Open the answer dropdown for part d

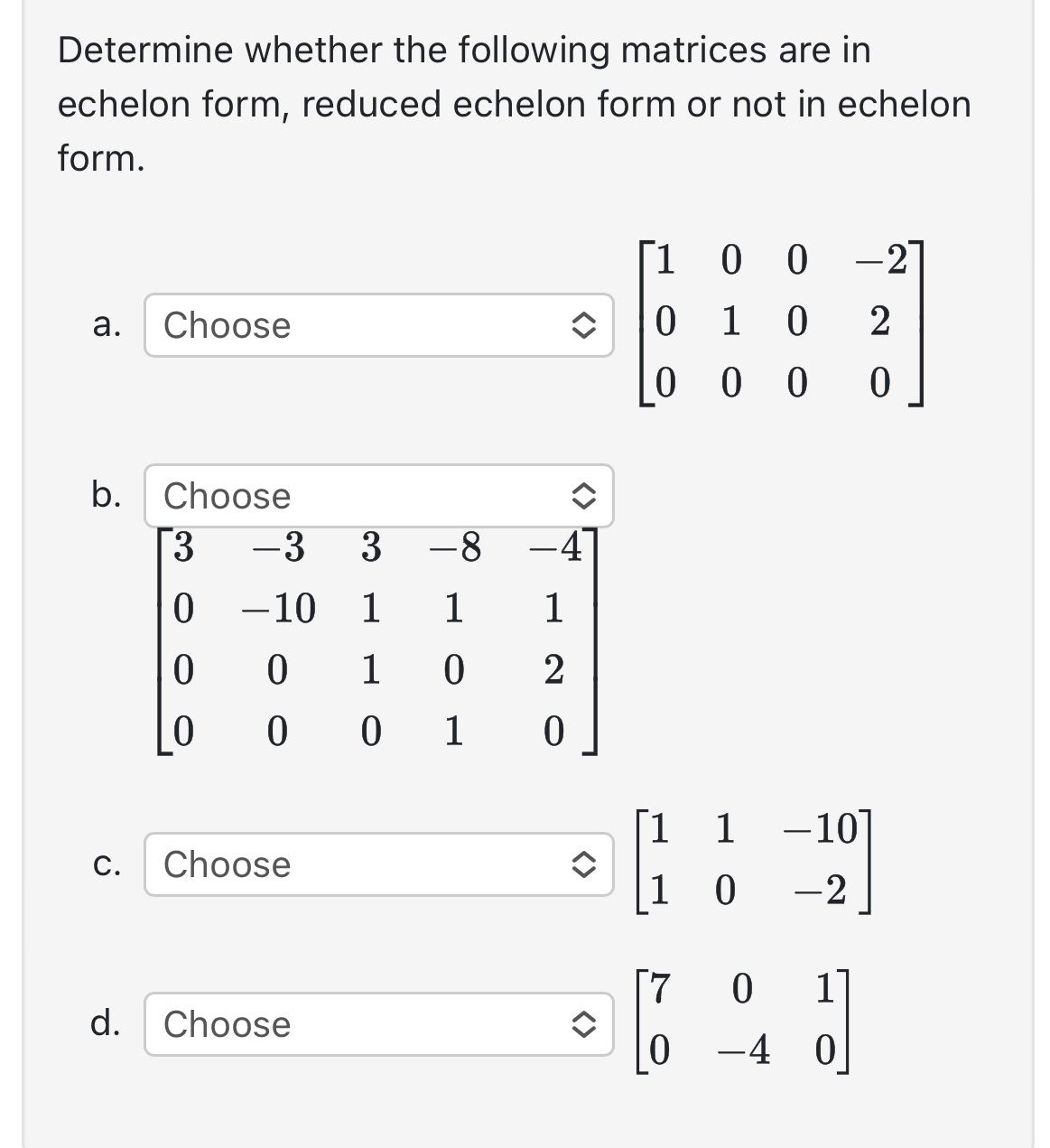(379, 1025)
